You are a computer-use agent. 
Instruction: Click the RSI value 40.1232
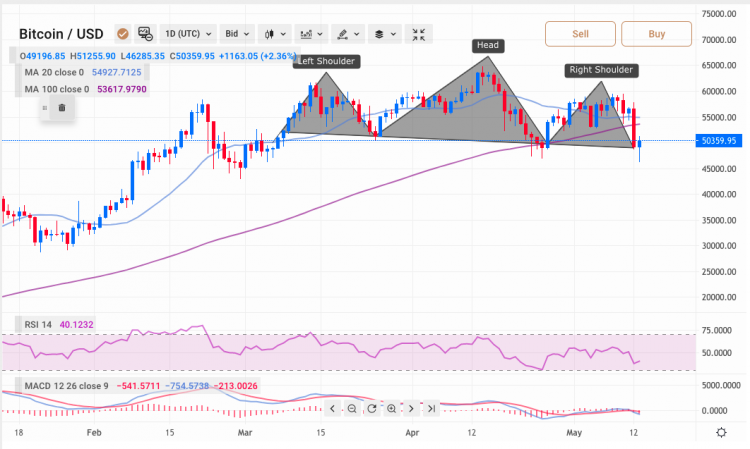coord(77,325)
